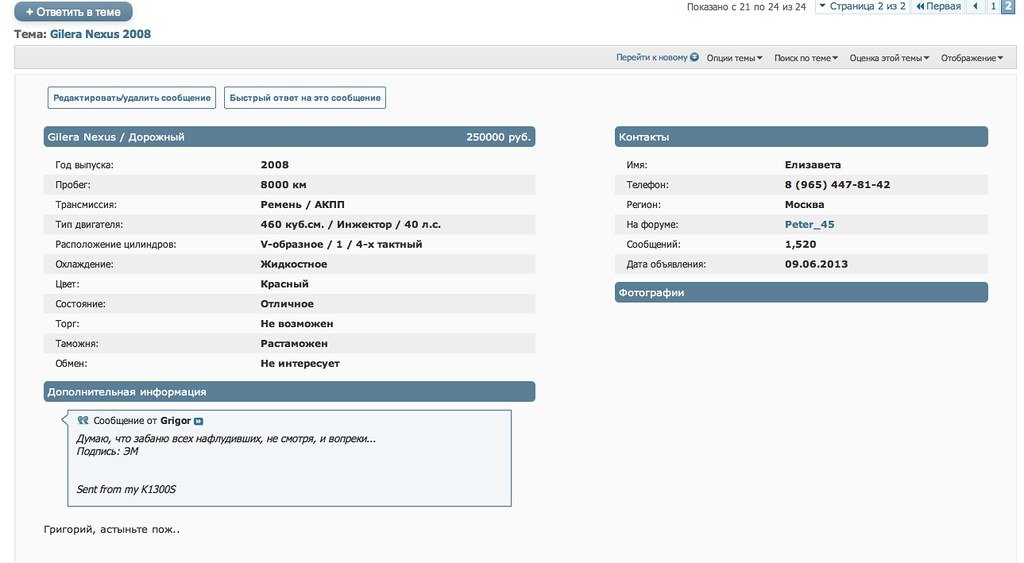Expand the Опции темы dropdown

tap(735, 58)
